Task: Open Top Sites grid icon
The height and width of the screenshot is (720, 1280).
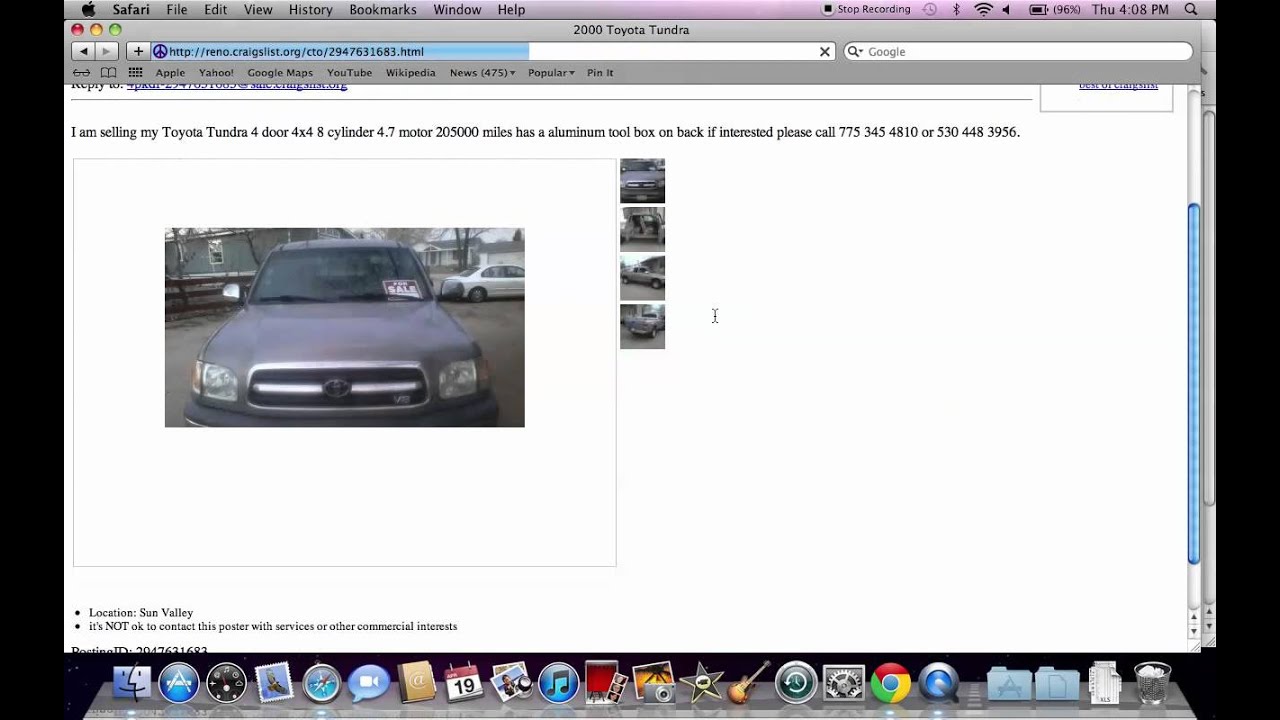Action: click(x=135, y=72)
